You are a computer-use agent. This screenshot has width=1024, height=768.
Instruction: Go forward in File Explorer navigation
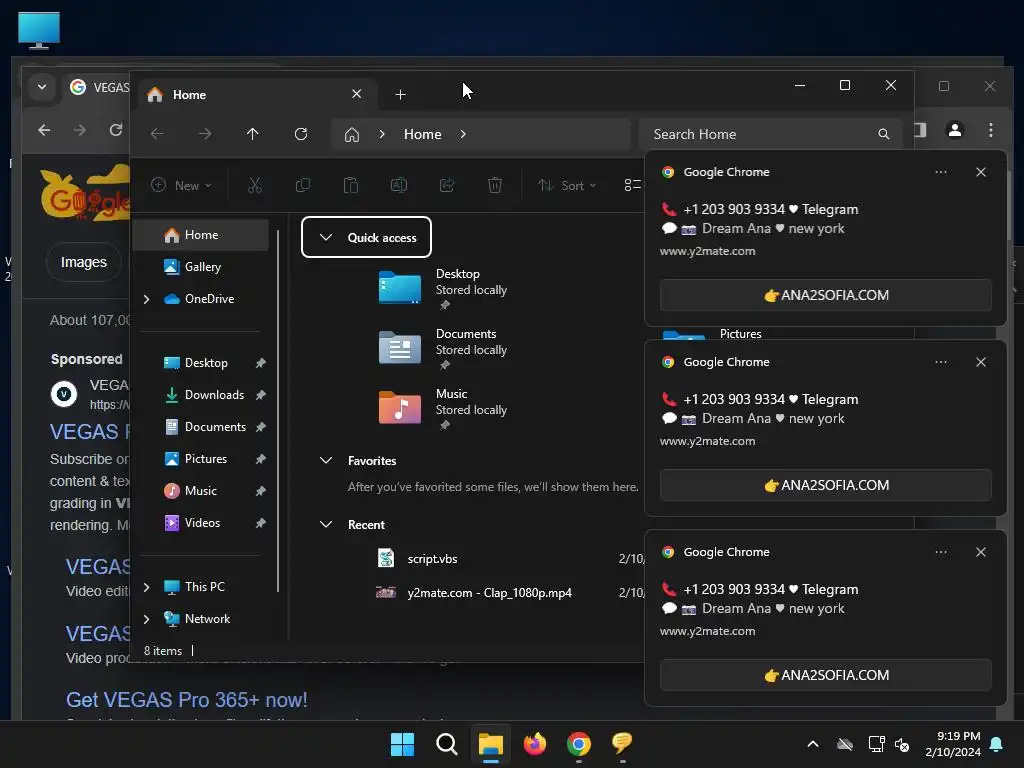(205, 134)
